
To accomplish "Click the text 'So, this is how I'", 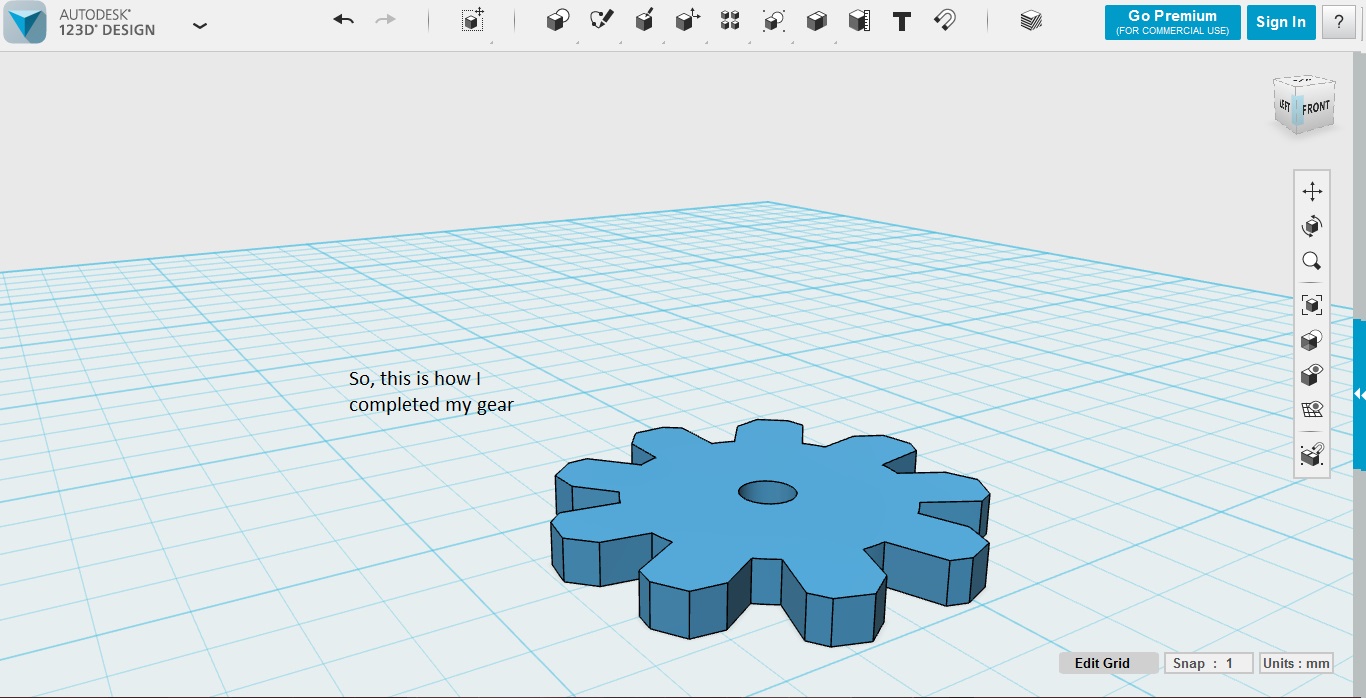I will tap(415, 379).
